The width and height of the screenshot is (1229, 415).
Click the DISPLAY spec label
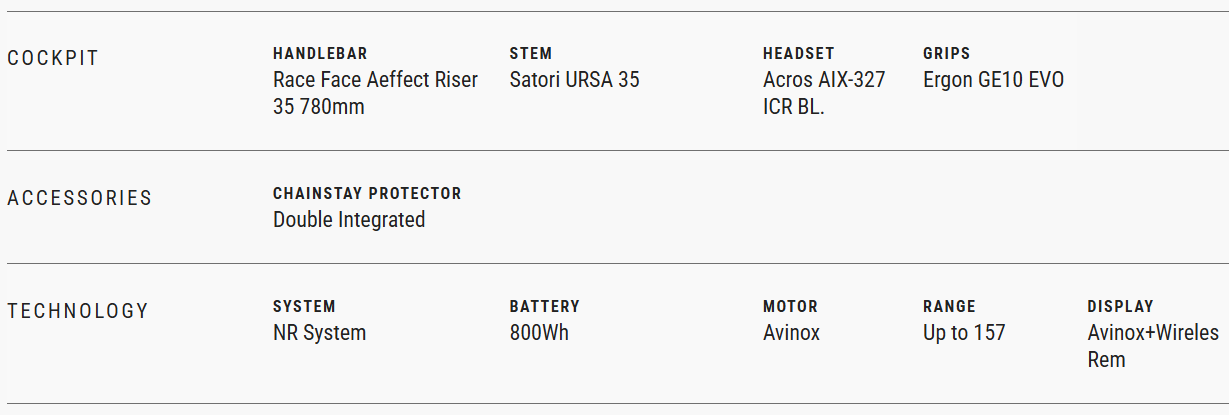[1120, 307]
